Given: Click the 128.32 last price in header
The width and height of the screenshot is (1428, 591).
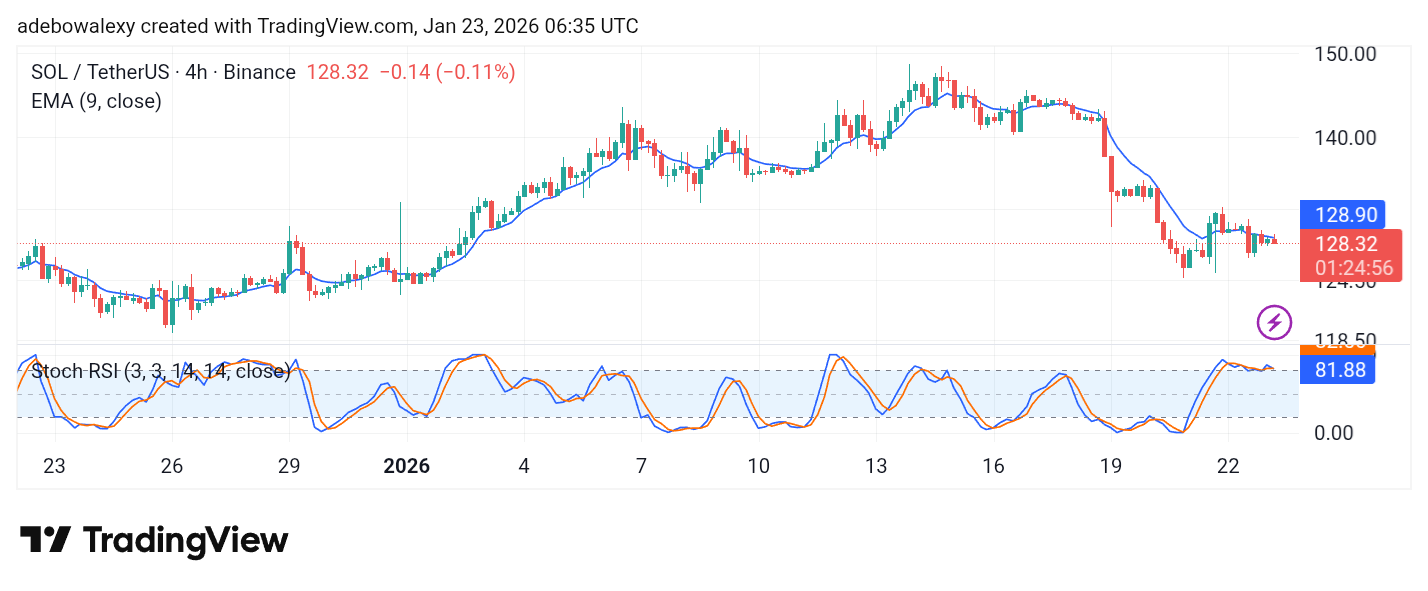Looking at the screenshot, I should 337,72.
